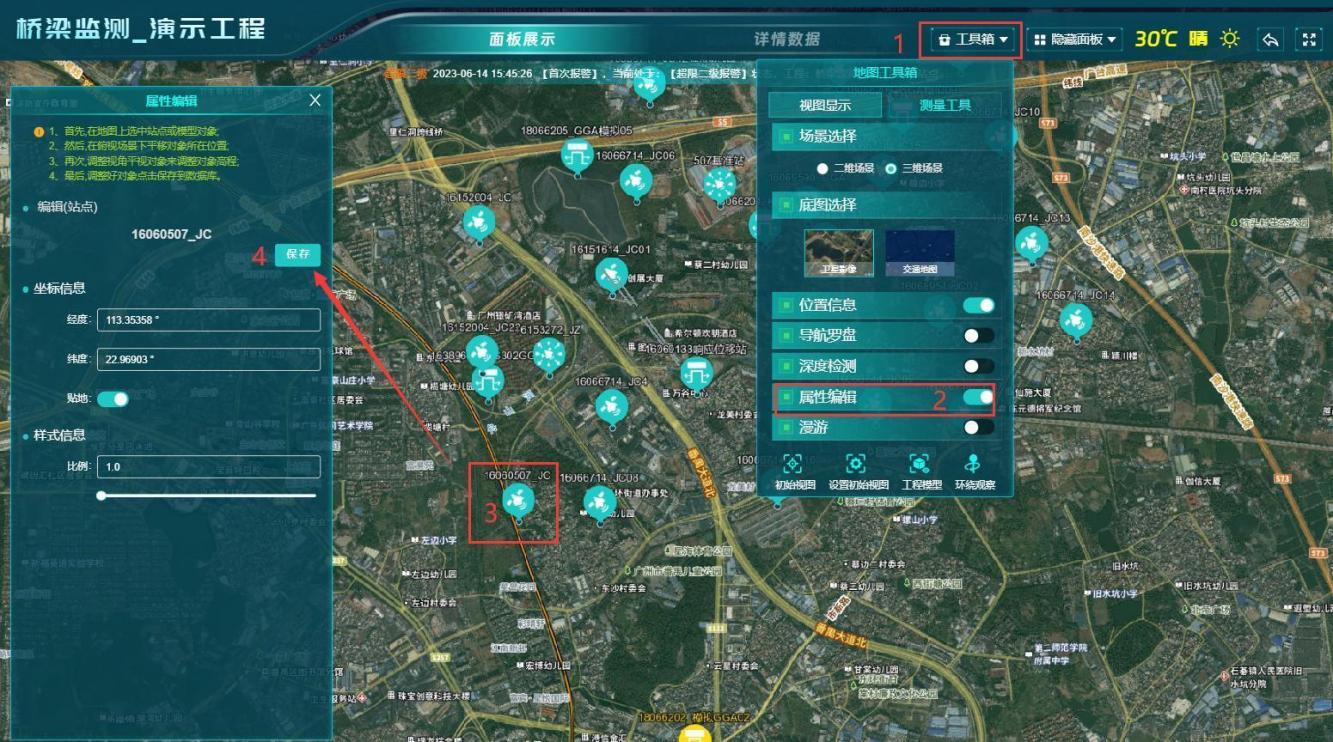Turn on the 漫游 roaming switch
This screenshot has width=1333, height=742.
978,427
